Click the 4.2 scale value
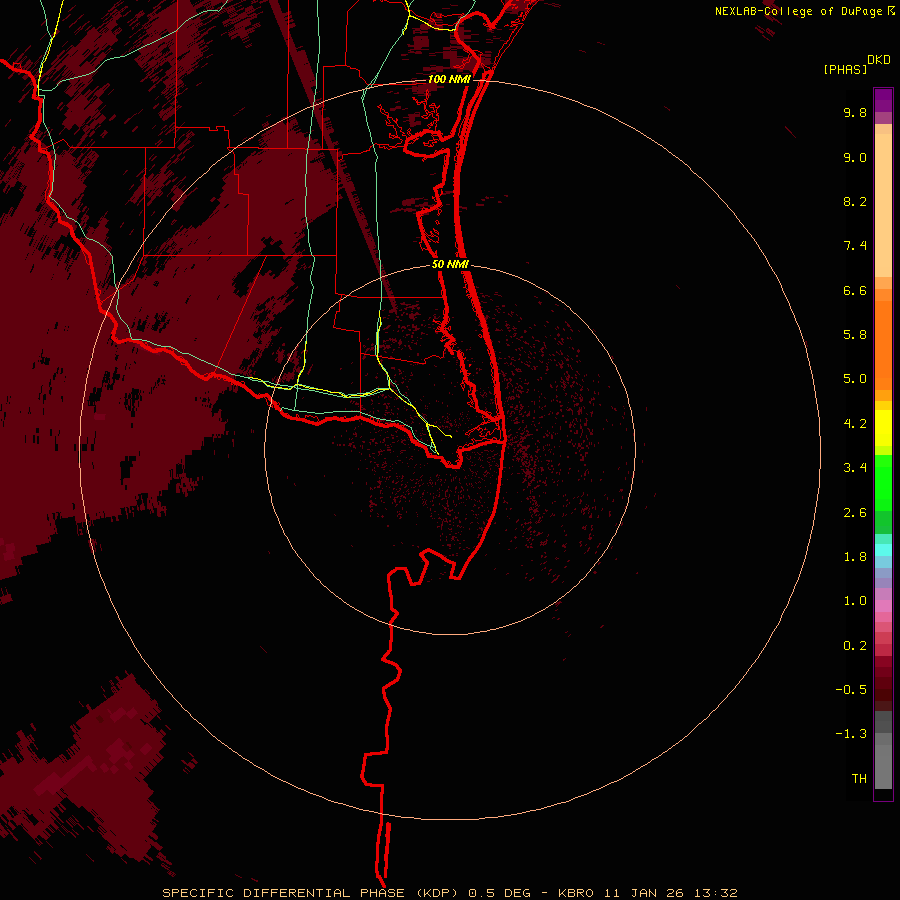 pyautogui.click(x=855, y=424)
